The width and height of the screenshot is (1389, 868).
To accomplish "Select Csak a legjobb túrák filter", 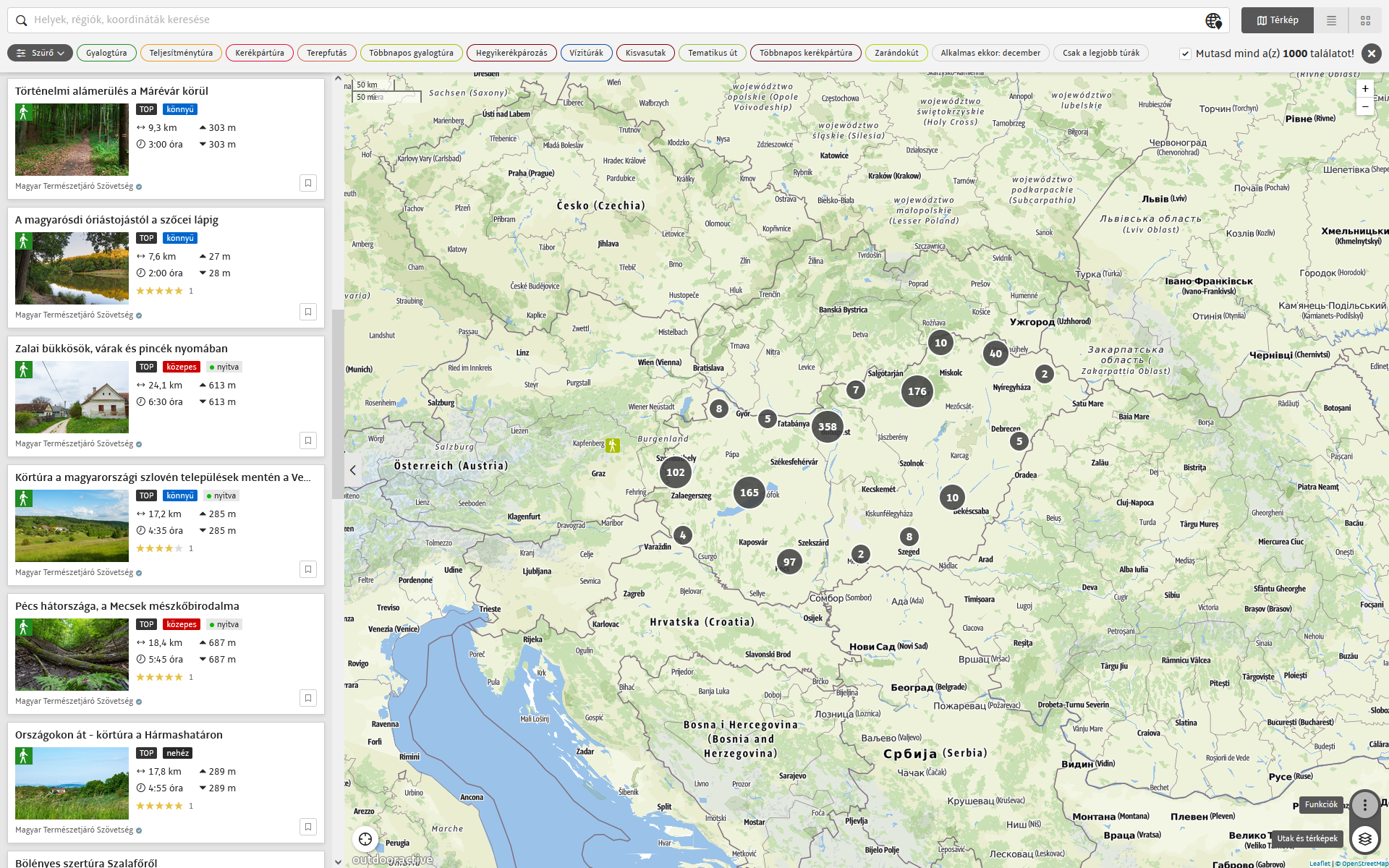I will (x=1101, y=53).
